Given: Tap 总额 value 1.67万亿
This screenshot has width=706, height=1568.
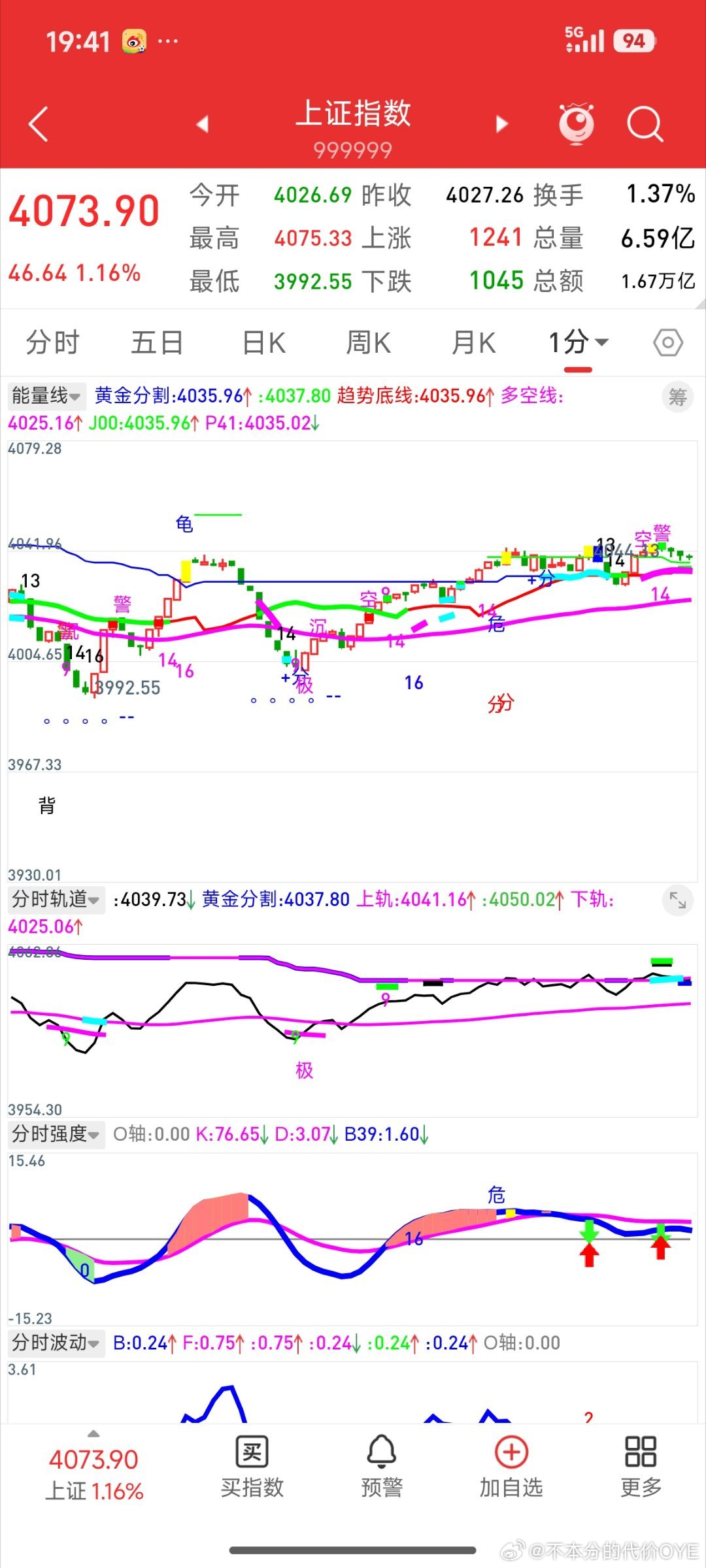Looking at the screenshot, I should tap(658, 282).
